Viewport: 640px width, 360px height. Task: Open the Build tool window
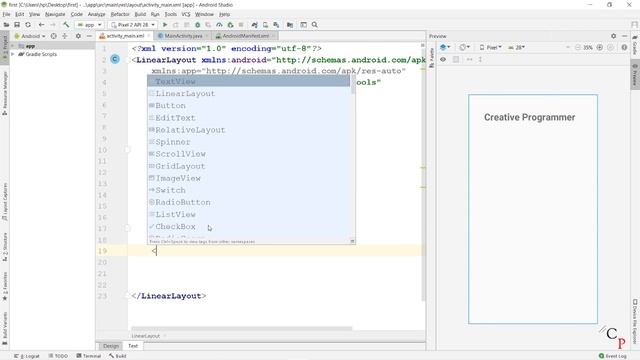click(118, 356)
